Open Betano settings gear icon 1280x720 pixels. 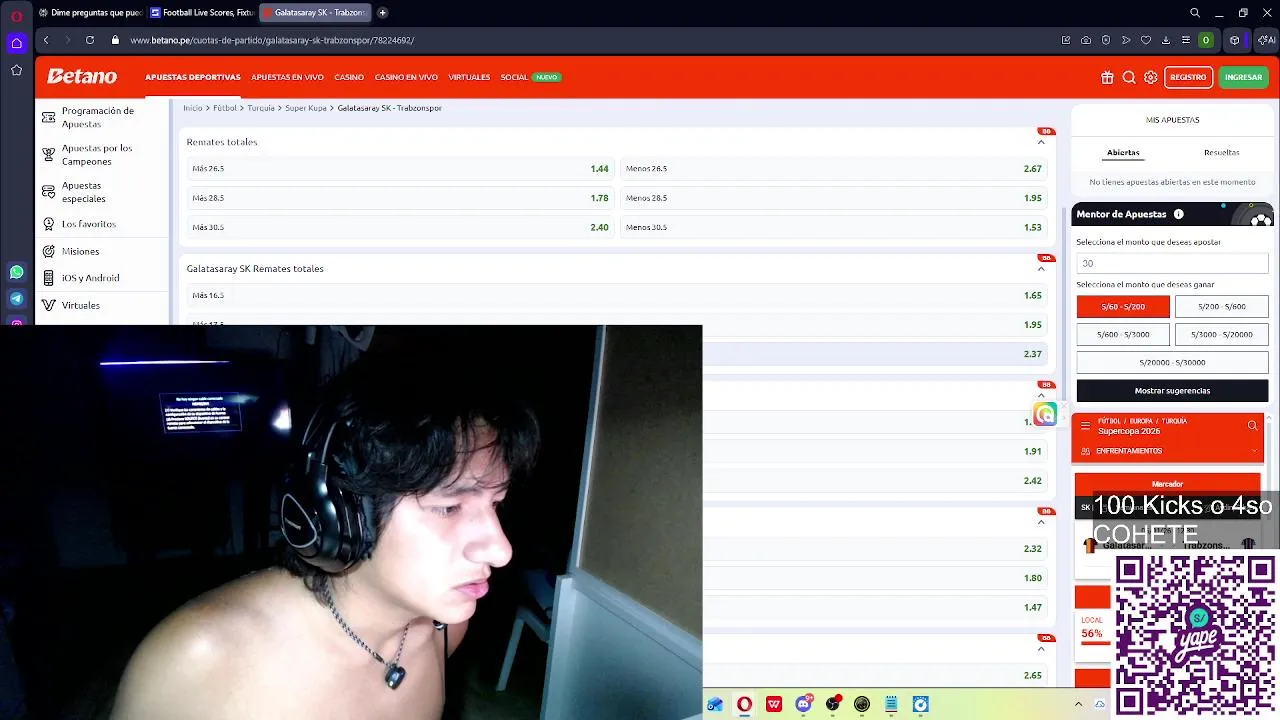coord(1151,77)
